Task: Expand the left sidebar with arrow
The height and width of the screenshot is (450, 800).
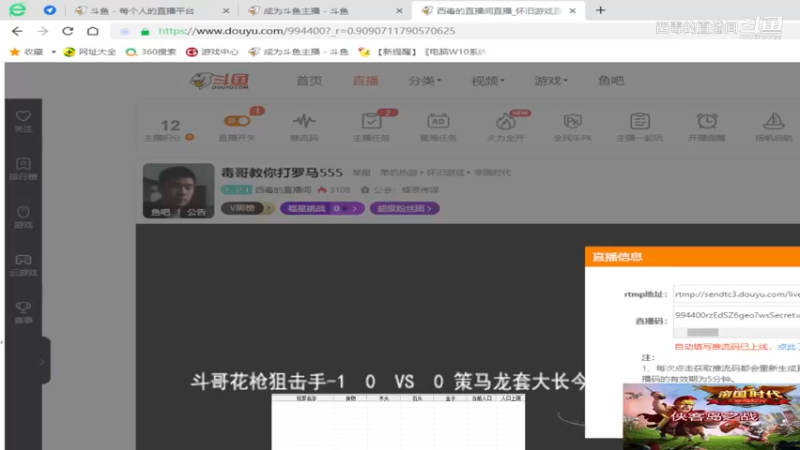Action: [42, 362]
